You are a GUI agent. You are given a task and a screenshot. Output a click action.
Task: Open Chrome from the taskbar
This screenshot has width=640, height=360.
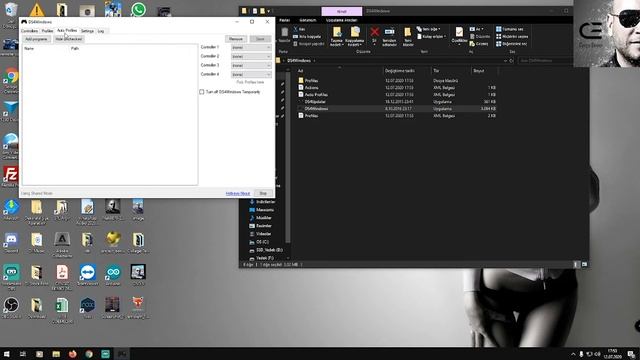(x=89, y=354)
